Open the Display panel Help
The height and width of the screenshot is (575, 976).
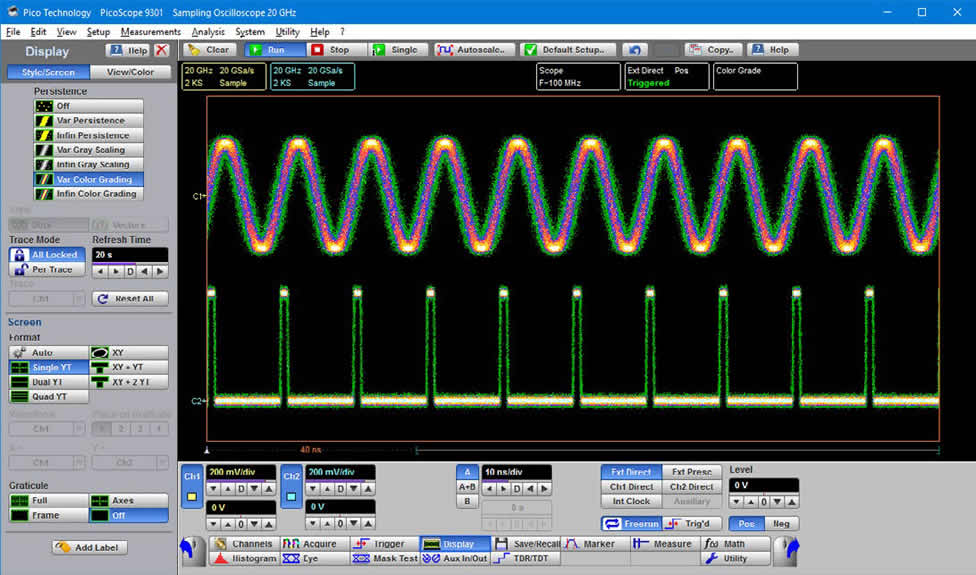pyautogui.click(x=128, y=50)
